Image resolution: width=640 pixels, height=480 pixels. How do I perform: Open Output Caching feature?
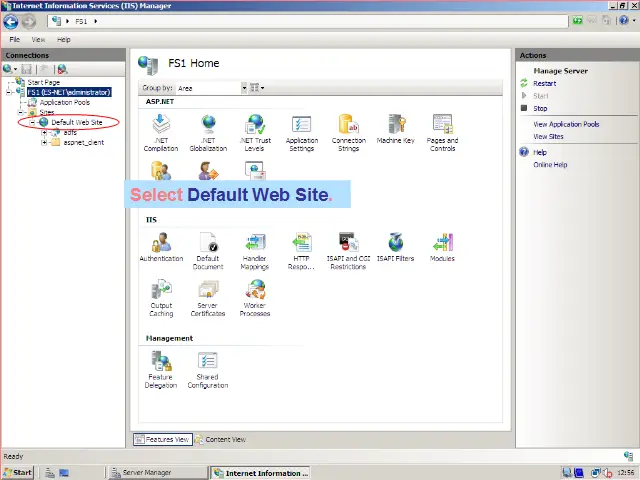pyautogui.click(x=161, y=298)
